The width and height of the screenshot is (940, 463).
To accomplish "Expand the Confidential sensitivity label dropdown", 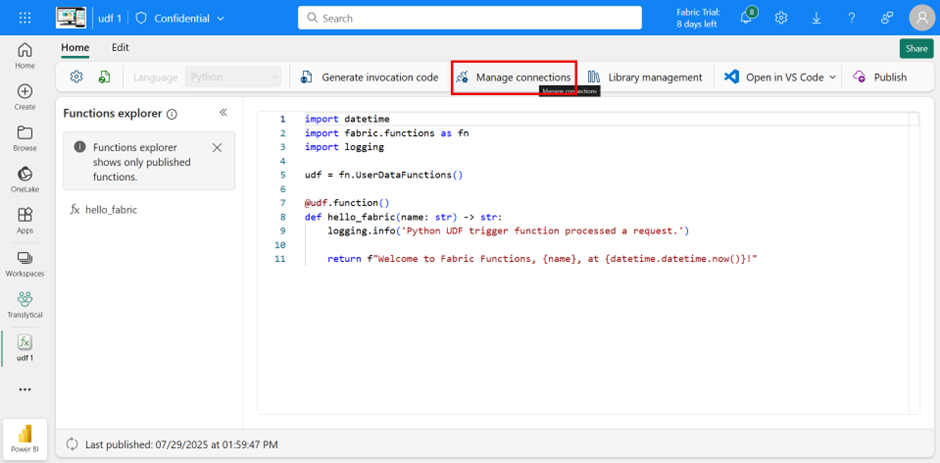I will pos(219,18).
